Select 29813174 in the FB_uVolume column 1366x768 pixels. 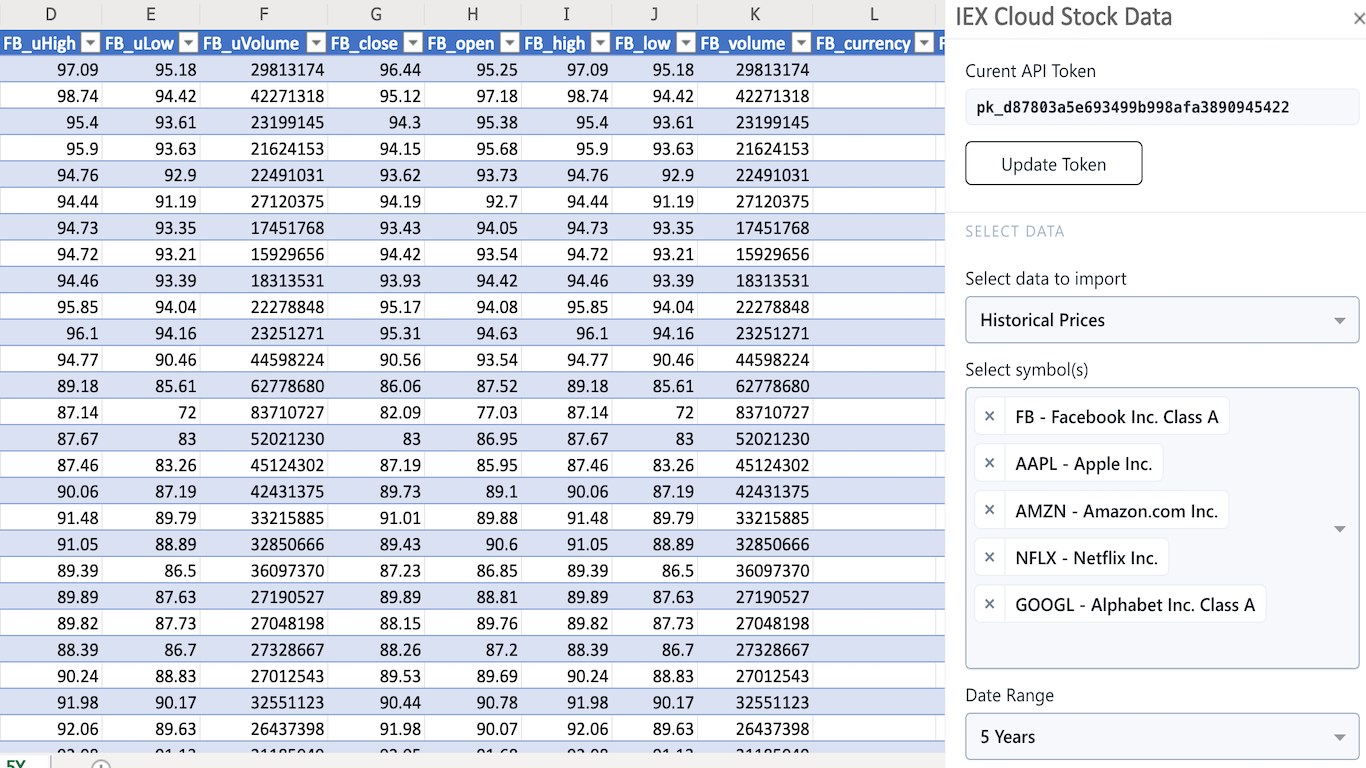click(x=264, y=70)
